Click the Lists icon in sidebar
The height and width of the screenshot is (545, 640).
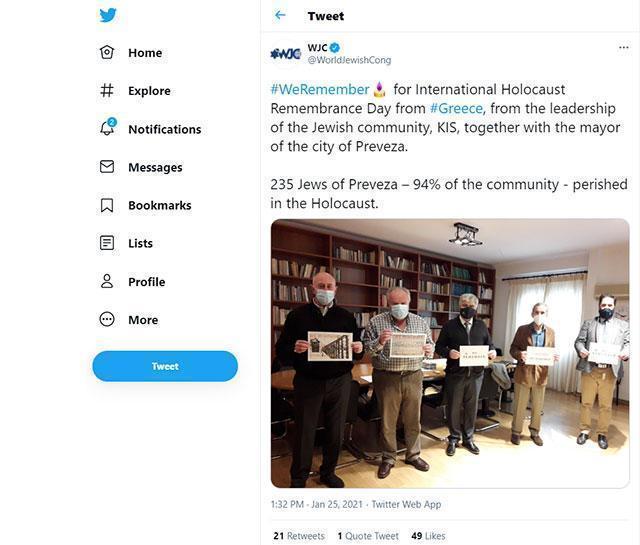coord(107,243)
